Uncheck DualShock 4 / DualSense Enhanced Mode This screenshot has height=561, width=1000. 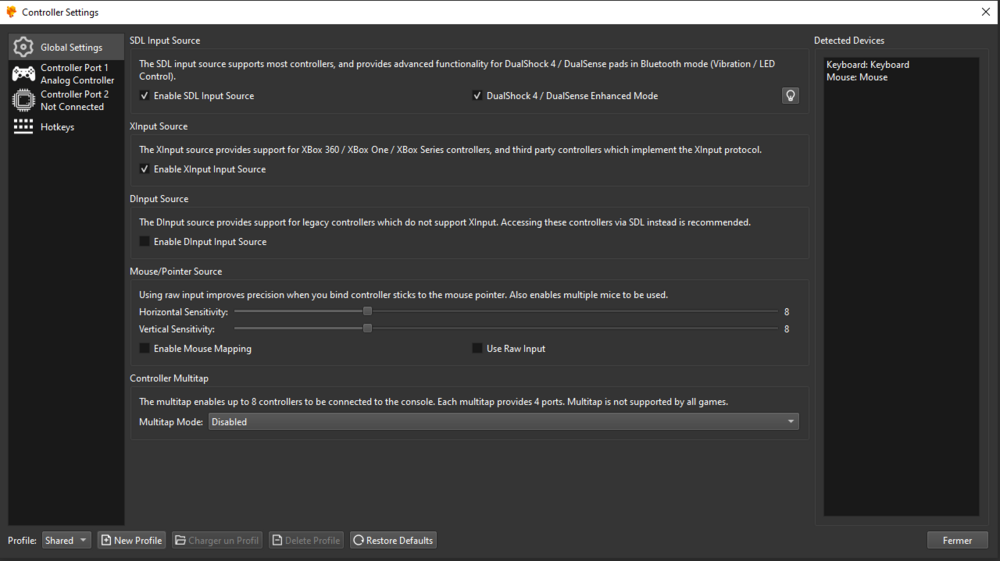point(478,96)
